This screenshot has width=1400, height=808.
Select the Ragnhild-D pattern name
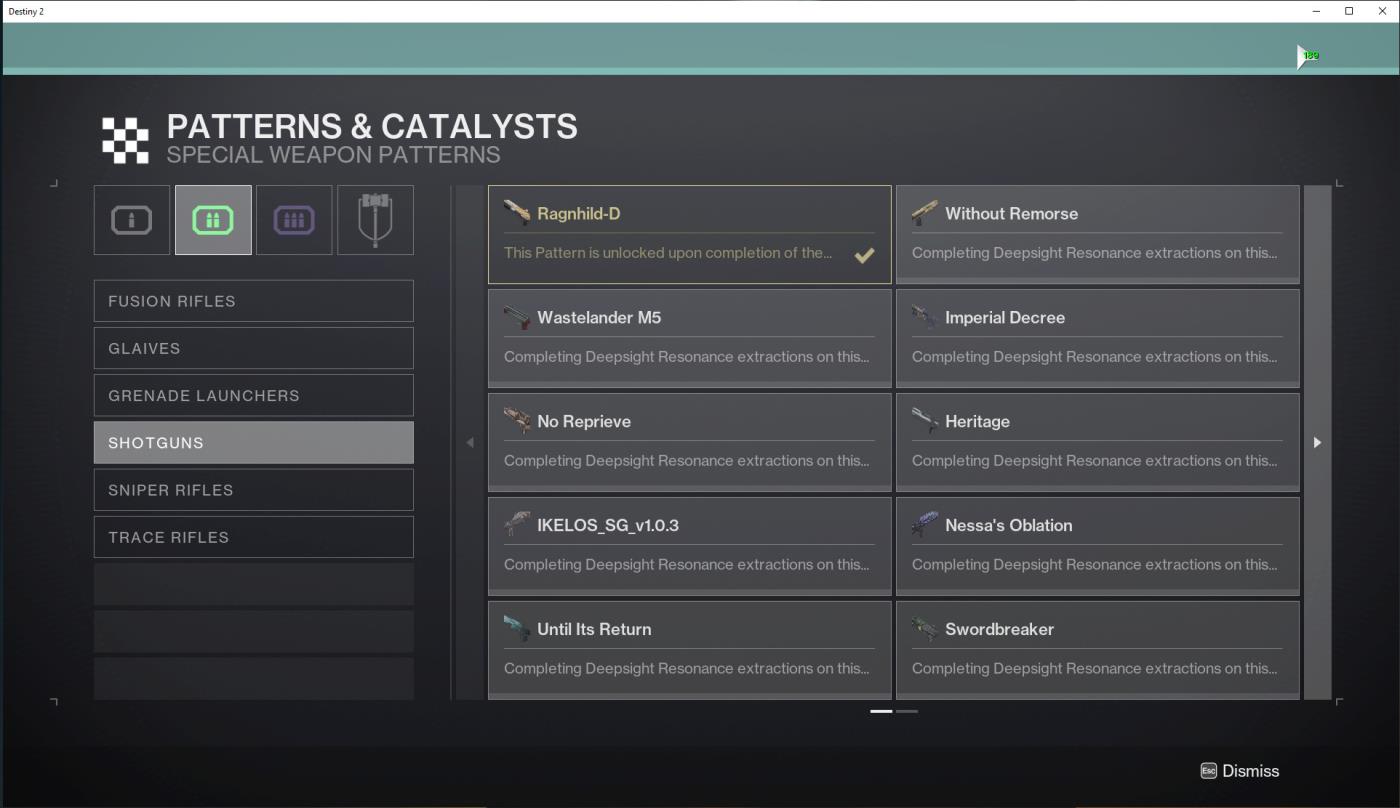pyautogui.click(x=579, y=214)
